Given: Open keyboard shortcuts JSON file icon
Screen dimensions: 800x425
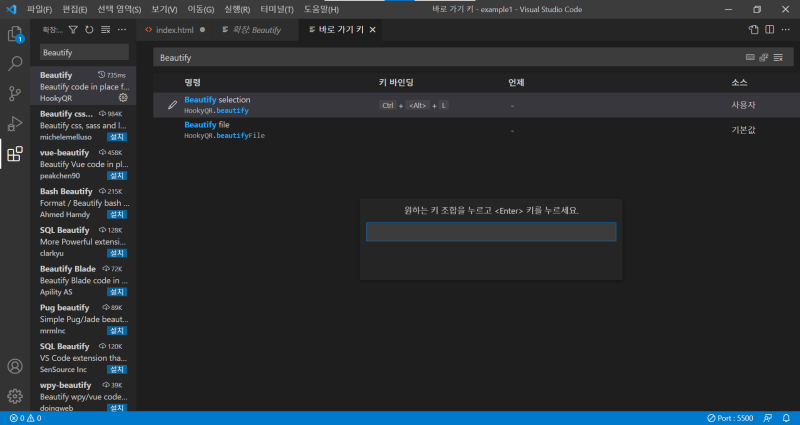Looking at the screenshot, I should pyautogui.click(x=754, y=30).
